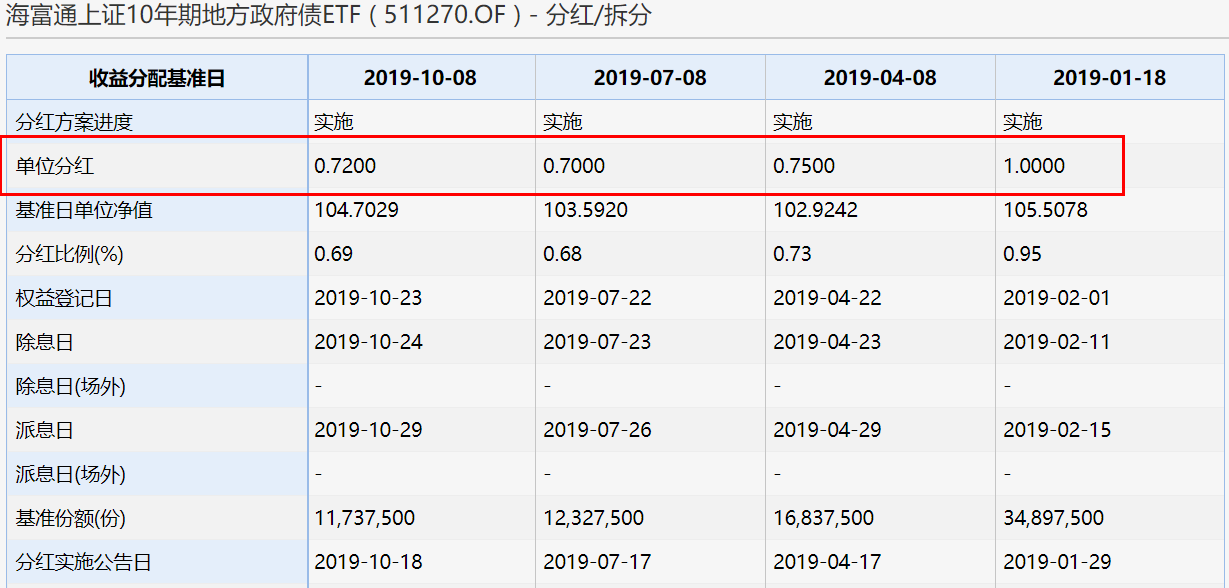The height and width of the screenshot is (588, 1229).
Task: Select unit dividend value 0.7200
Action: pyautogui.click(x=345, y=166)
